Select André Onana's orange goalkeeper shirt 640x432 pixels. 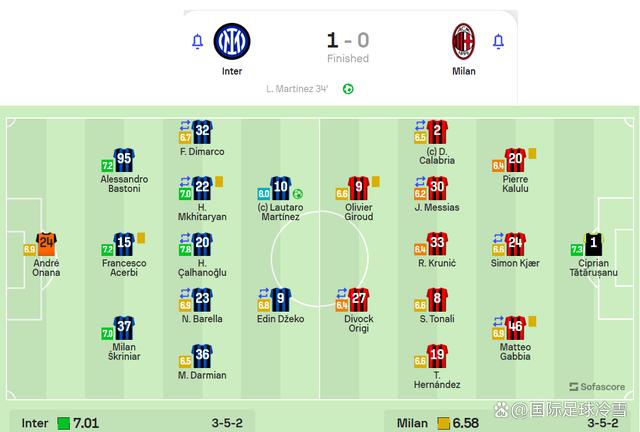(46, 243)
